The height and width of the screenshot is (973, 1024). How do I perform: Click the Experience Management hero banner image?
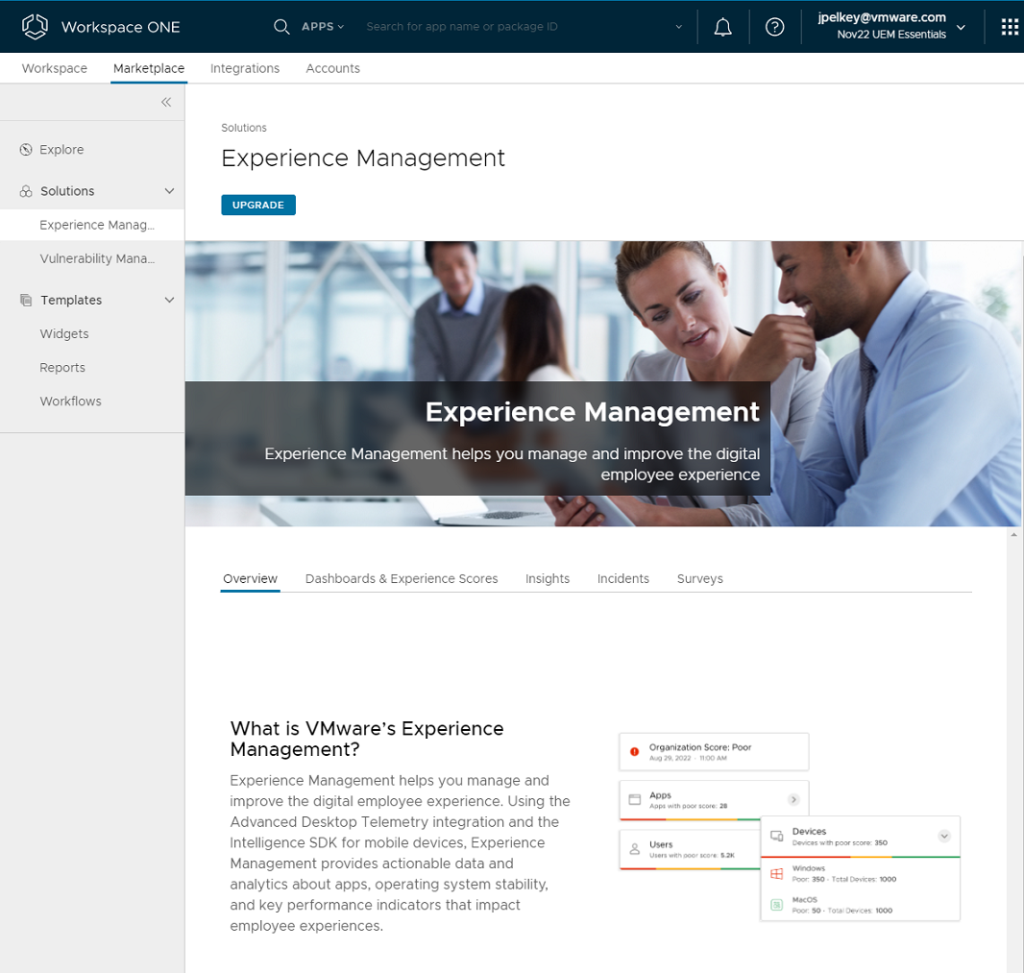[x=603, y=384]
